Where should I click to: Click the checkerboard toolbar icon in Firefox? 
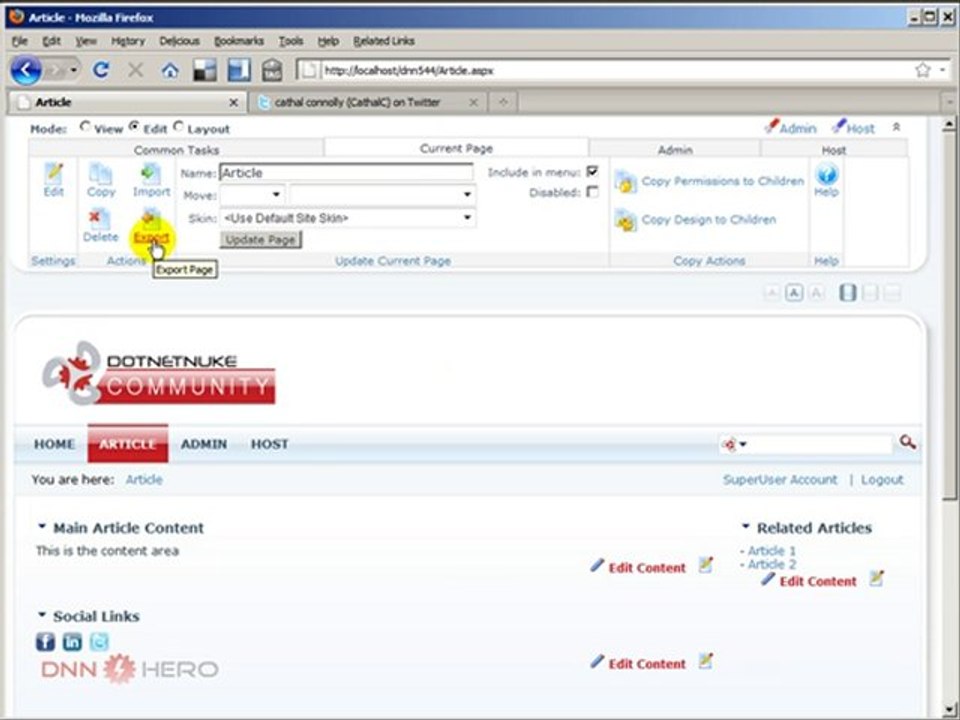point(204,70)
